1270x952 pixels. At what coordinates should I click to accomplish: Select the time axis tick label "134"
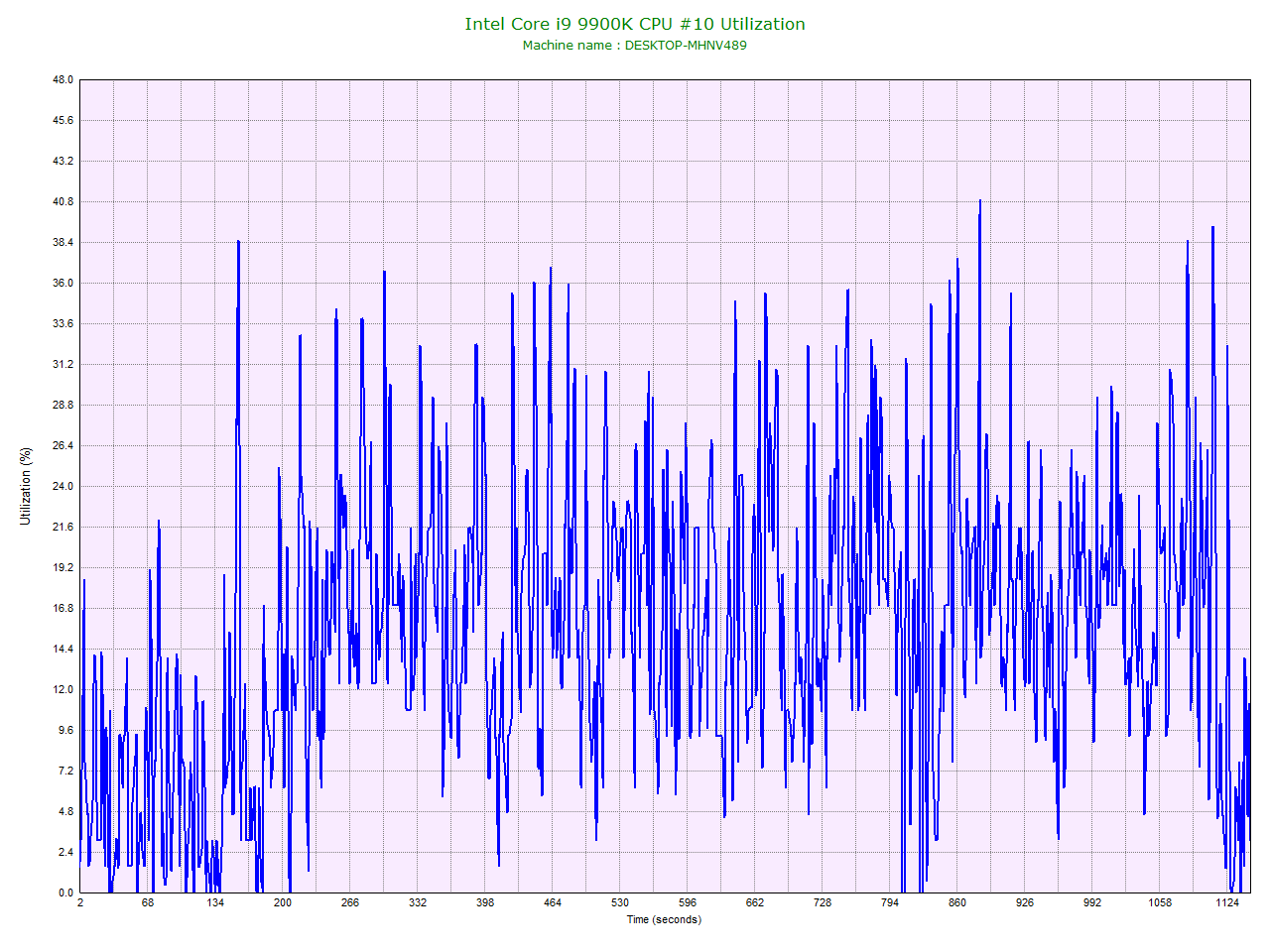tap(215, 902)
